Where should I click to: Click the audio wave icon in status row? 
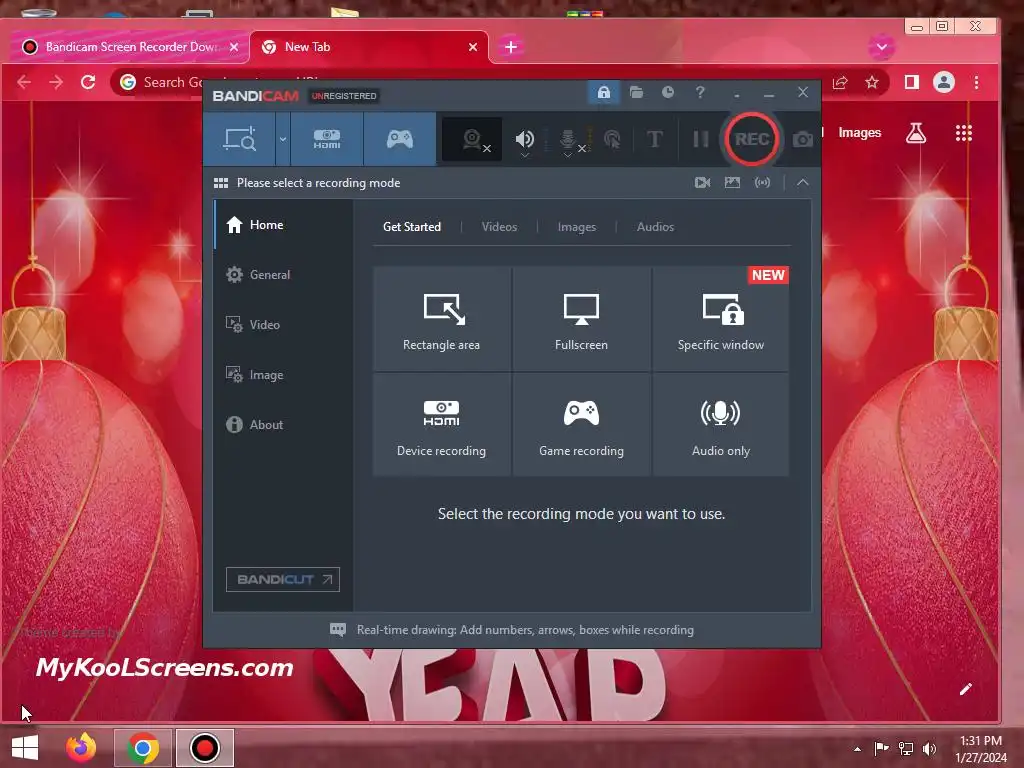tap(762, 182)
